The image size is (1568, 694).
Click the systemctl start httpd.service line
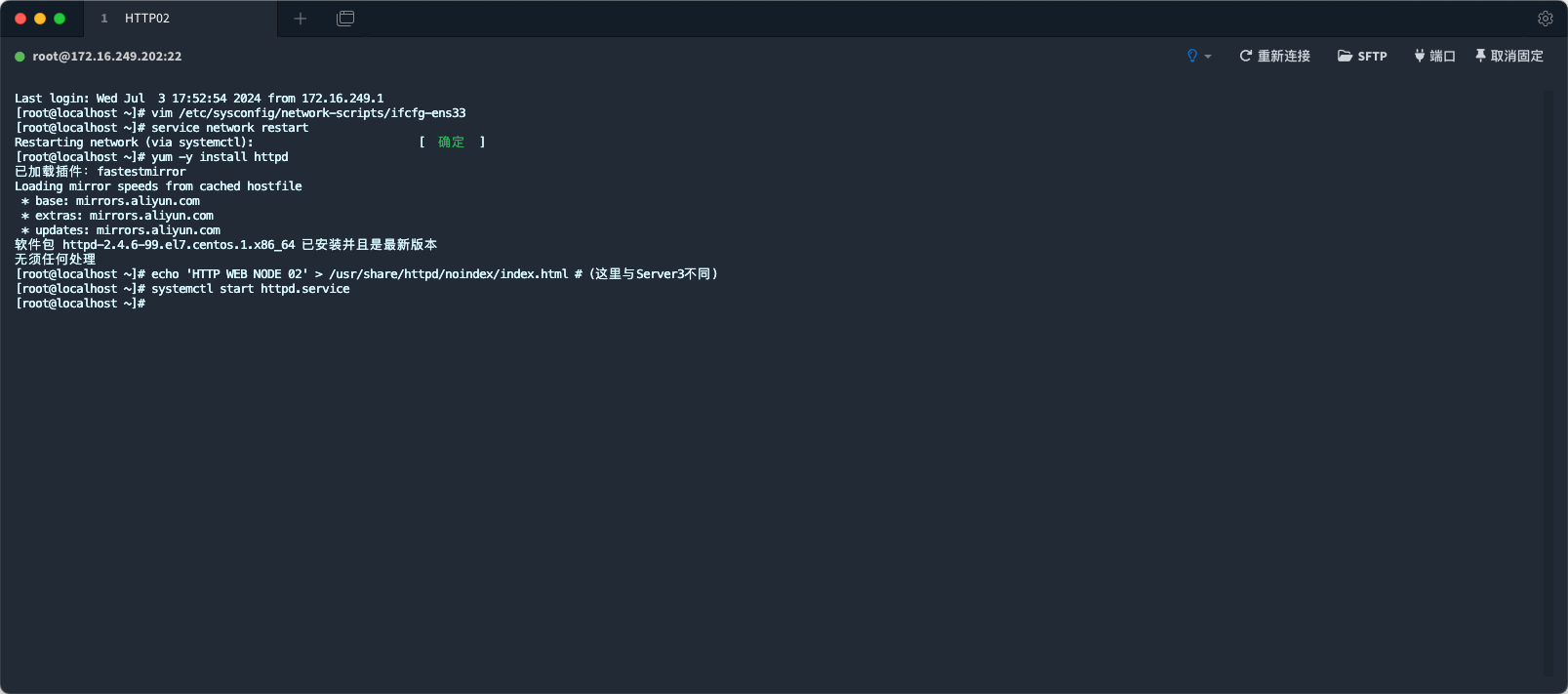coord(250,289)
